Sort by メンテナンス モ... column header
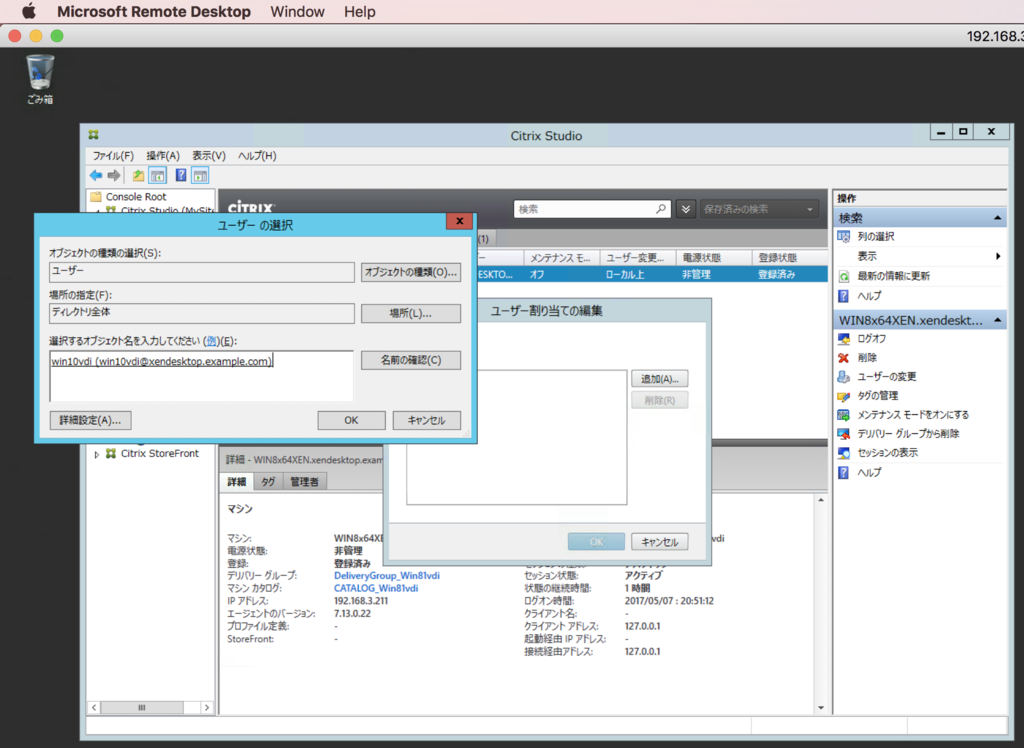 click(560, 258)
